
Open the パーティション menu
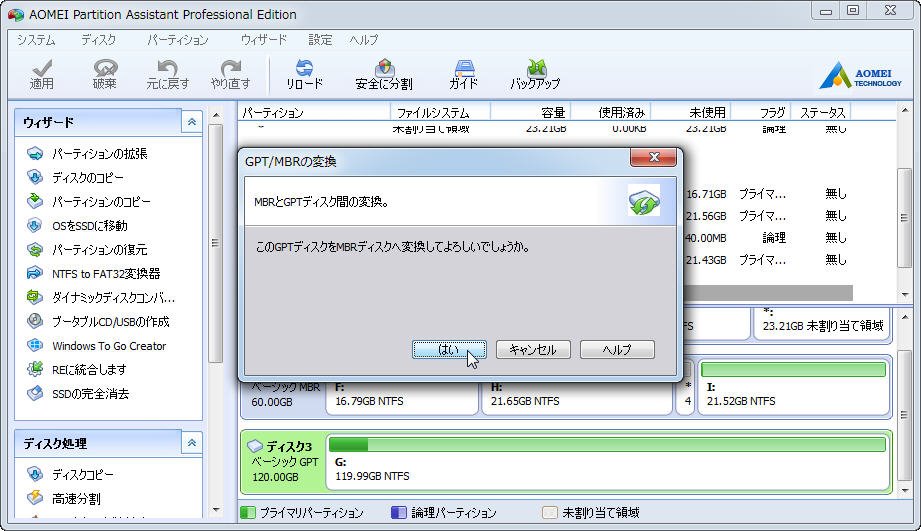click(177, 40)
